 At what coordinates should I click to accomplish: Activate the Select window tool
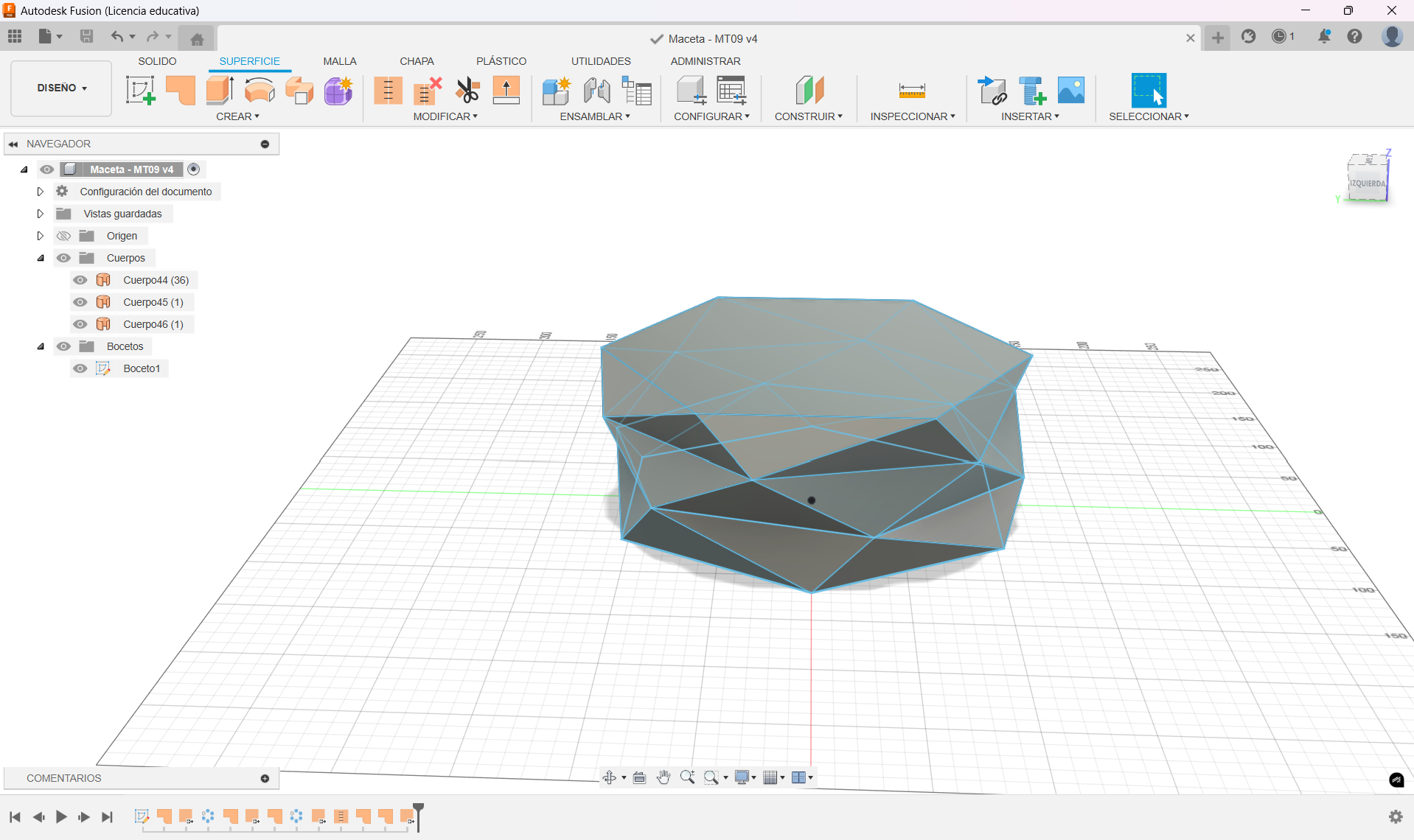click(1149, 91)
